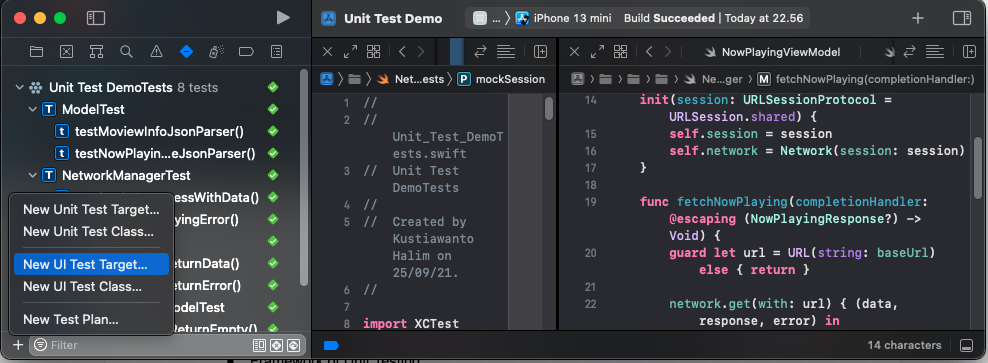
Task: Click the Library plus button in toolbar
Action: (x=918, y=18)
